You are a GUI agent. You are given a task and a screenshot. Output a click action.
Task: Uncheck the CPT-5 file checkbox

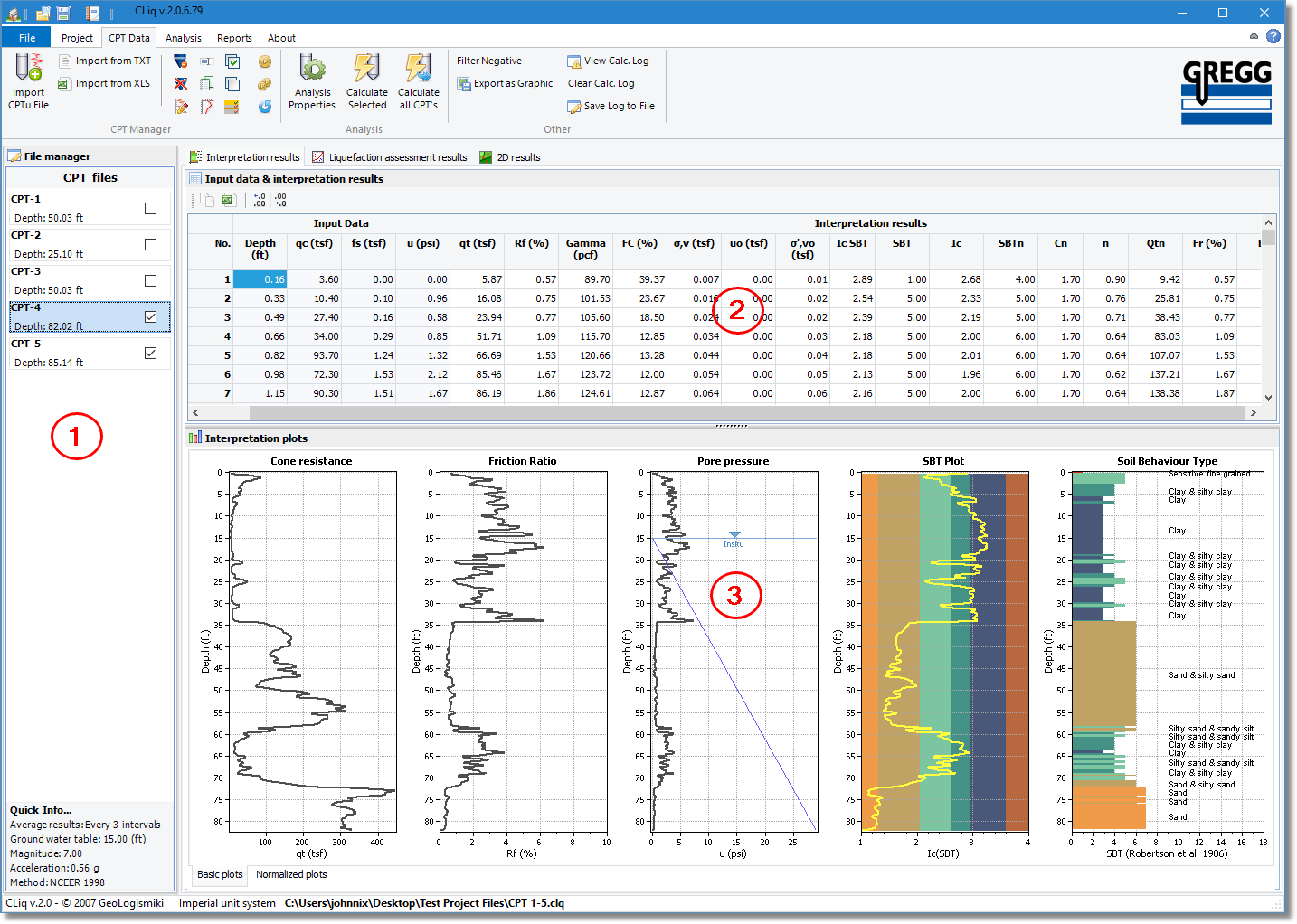(150, 354)
